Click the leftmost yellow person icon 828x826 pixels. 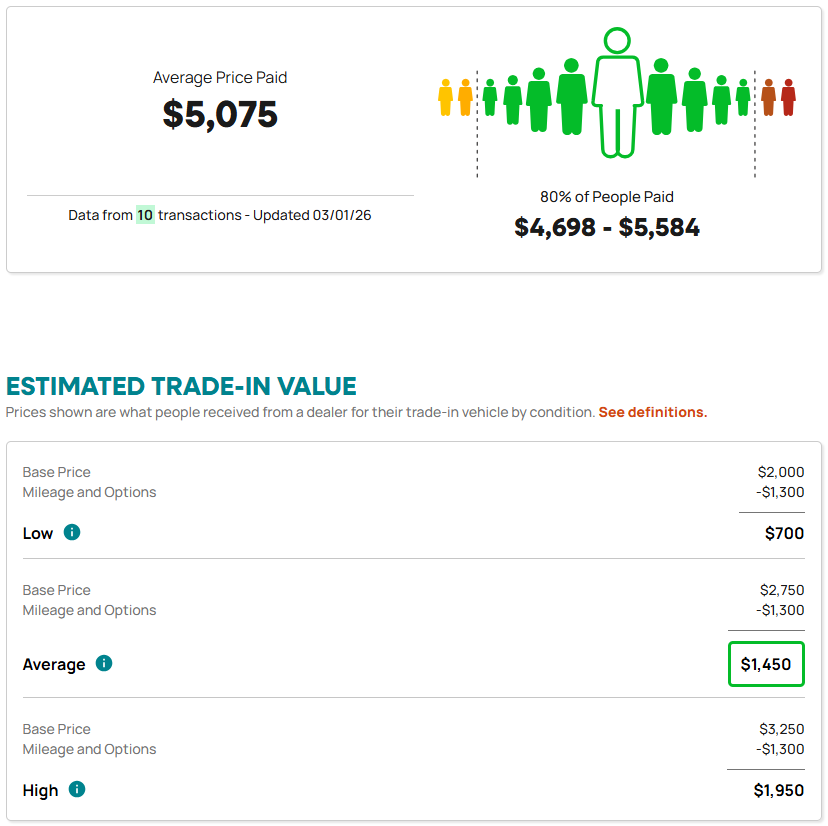[x=446, y=98]
